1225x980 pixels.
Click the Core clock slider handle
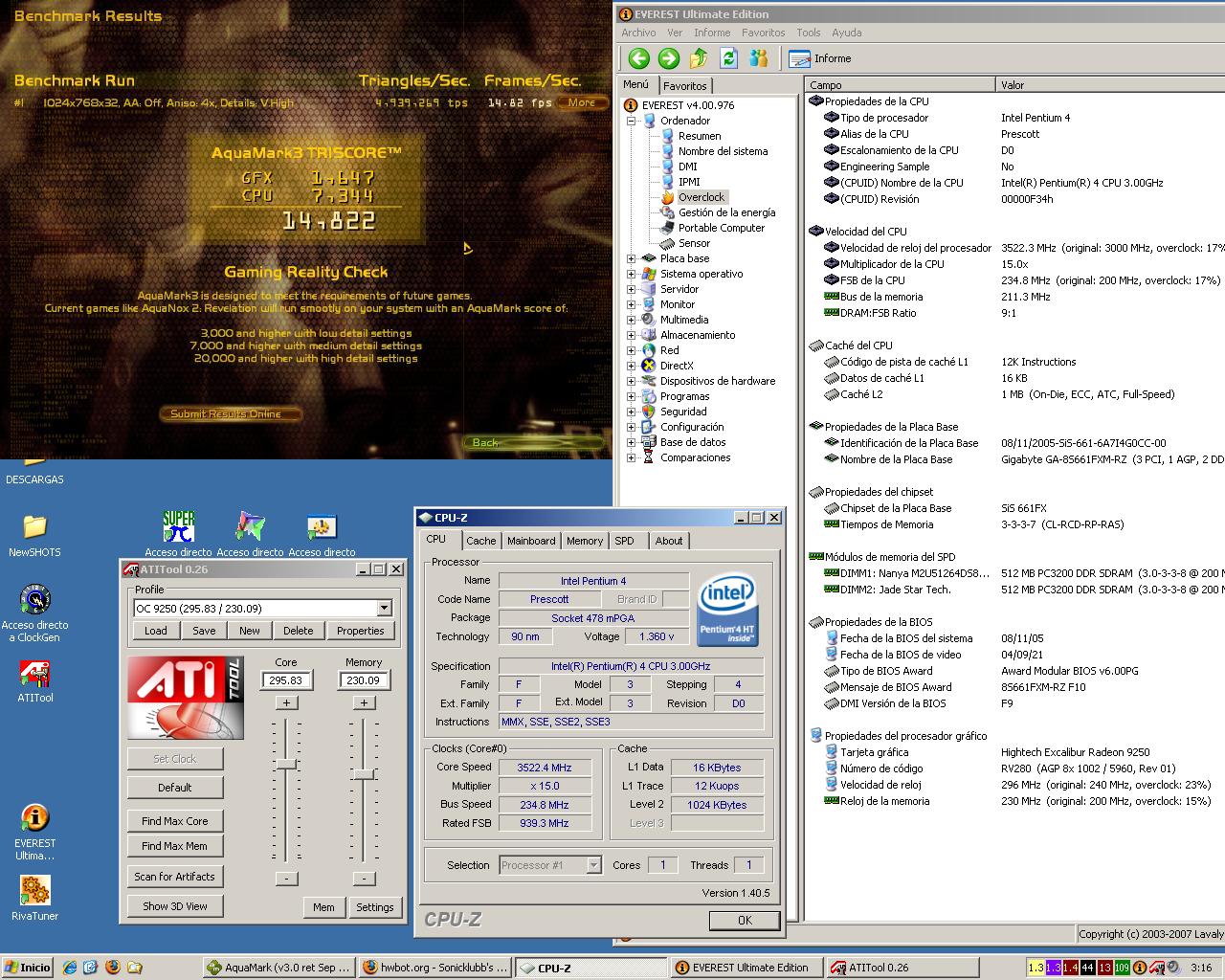[x=286, y=764]
